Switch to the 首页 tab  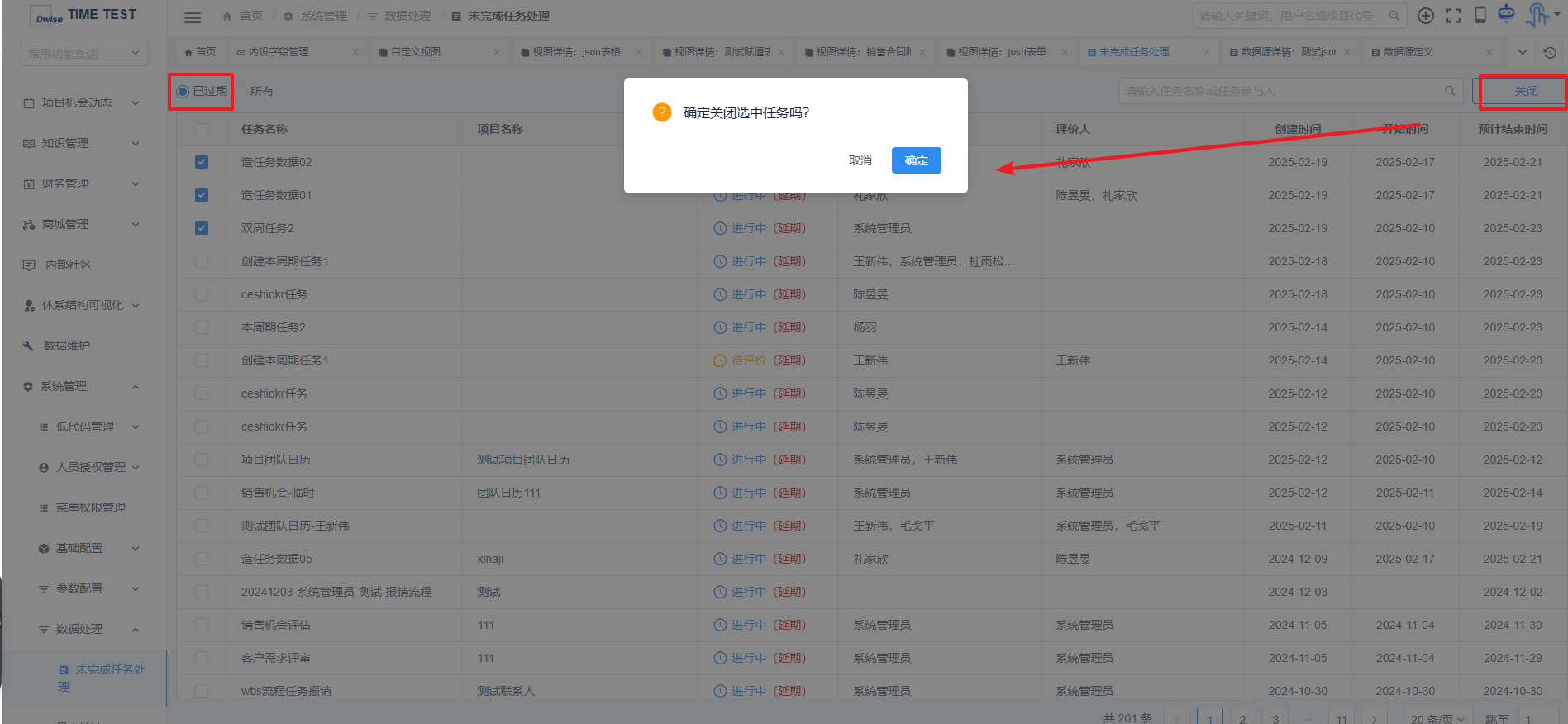201,52
